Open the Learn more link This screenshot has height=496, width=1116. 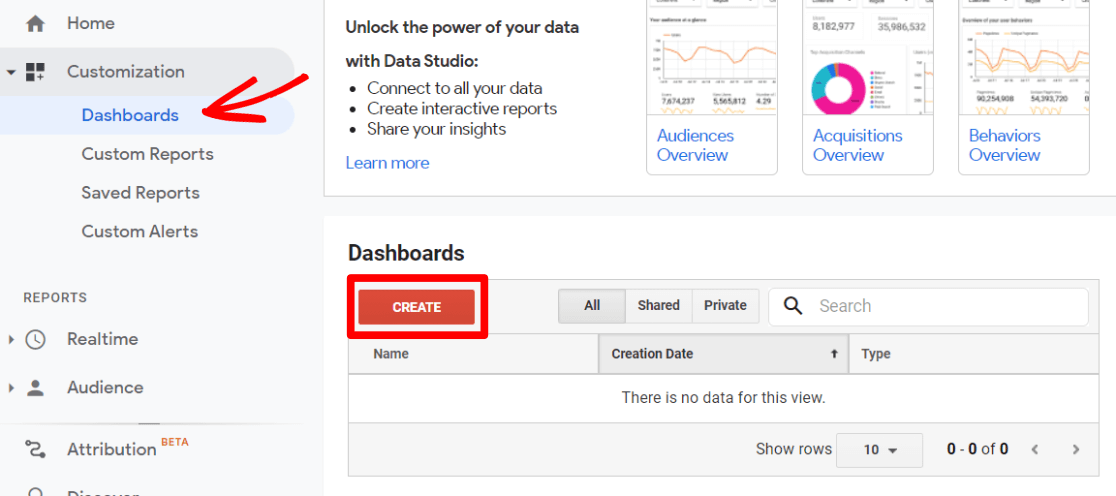387,163
